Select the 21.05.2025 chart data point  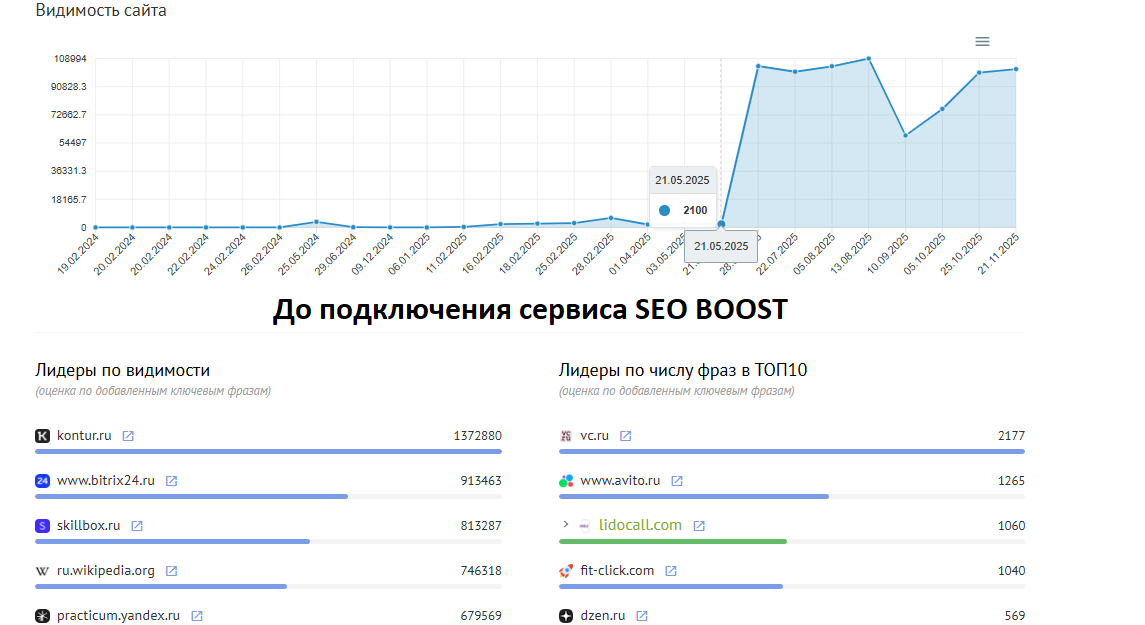(720, 222)
